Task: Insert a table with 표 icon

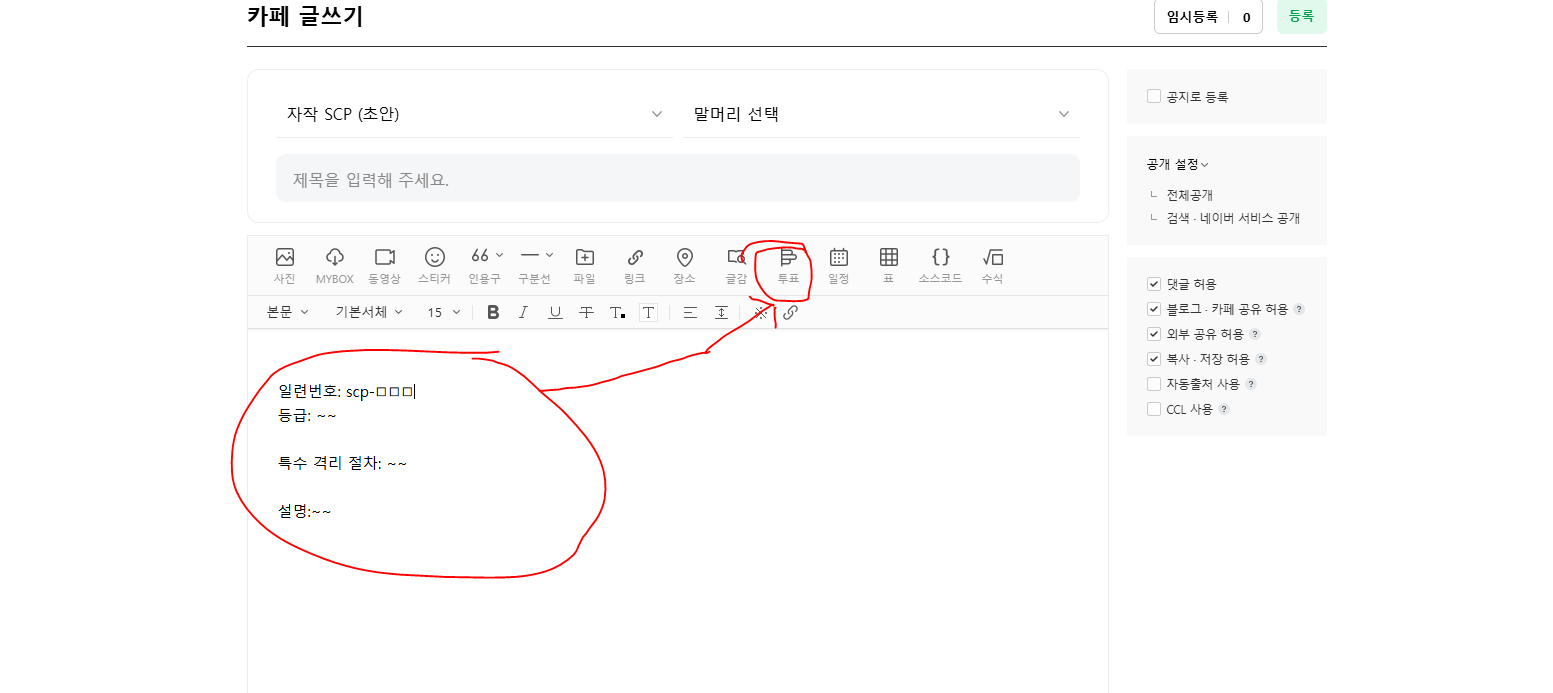Action: click(x=888, y=265)
